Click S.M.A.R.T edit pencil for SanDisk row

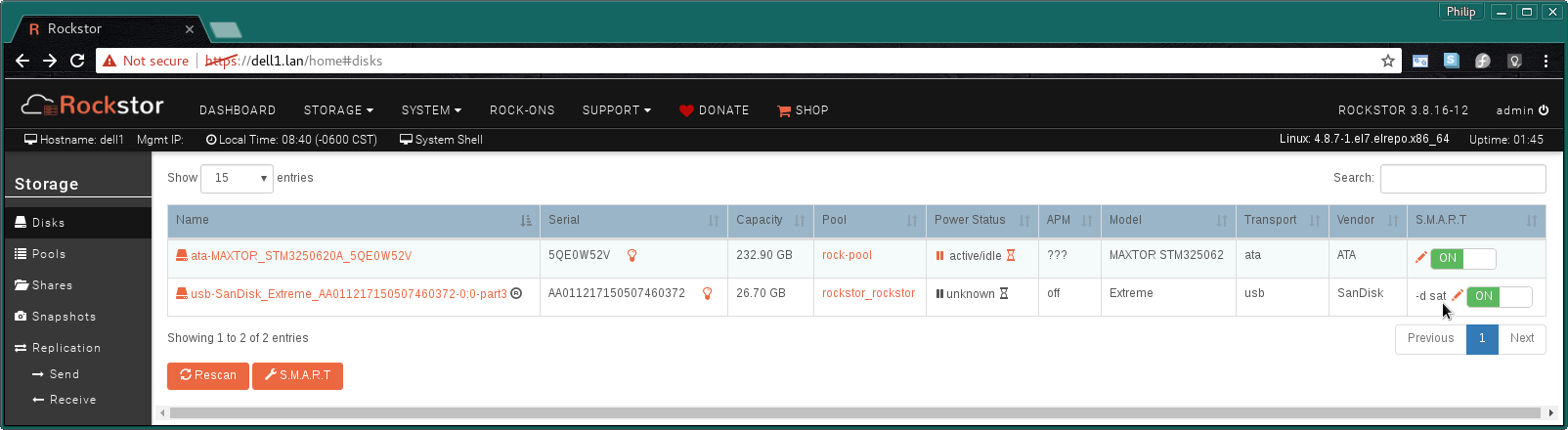1457,295
